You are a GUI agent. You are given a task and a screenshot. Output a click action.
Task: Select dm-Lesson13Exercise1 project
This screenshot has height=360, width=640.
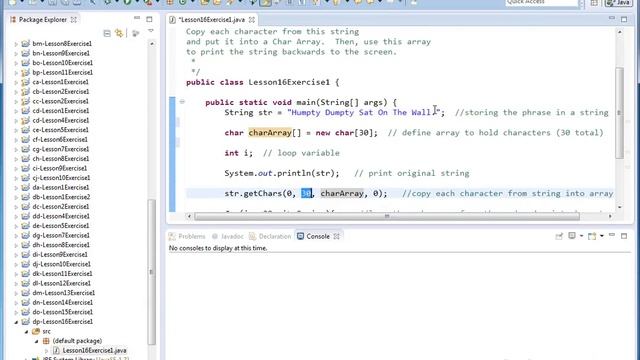click(63, 293)
